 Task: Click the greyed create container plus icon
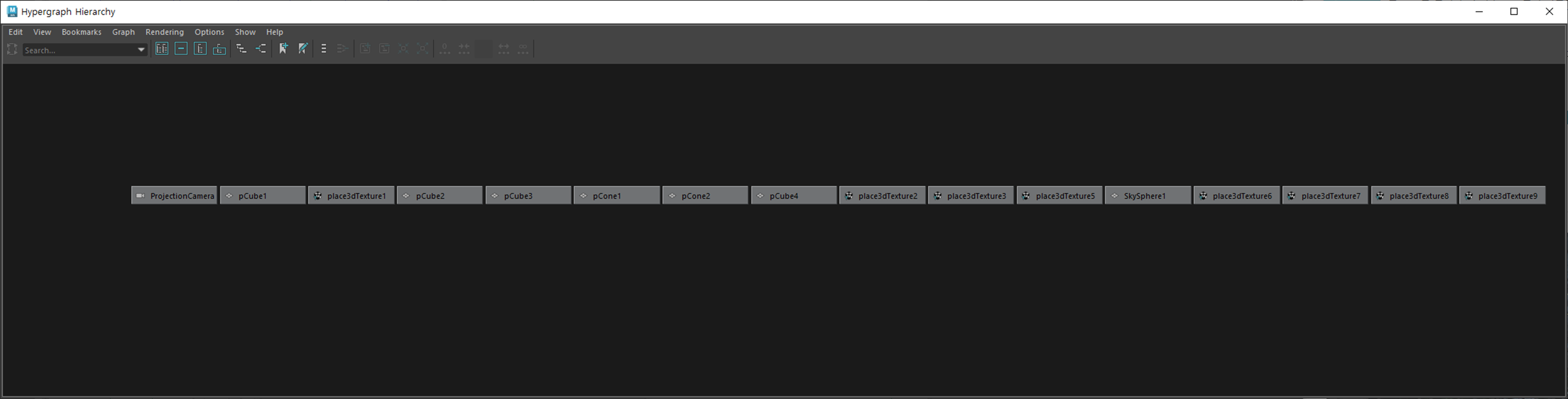364,48
